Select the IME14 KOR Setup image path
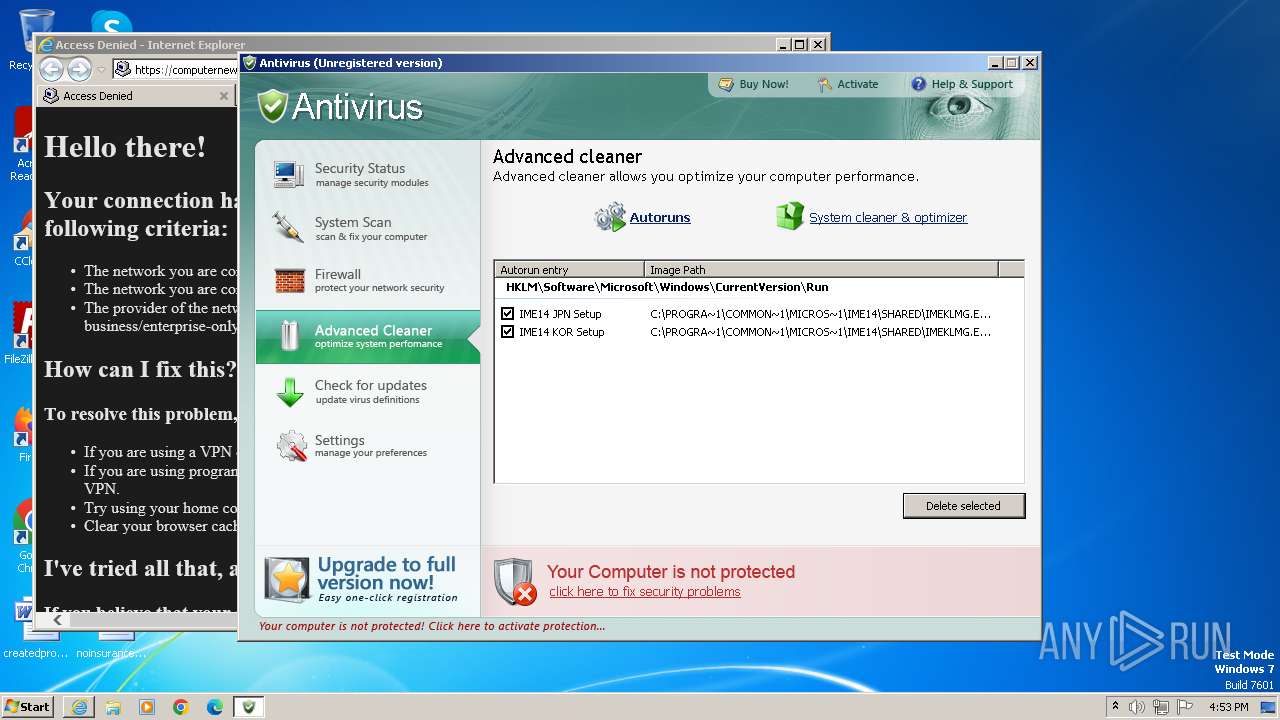The height and width of the screenshot is (720, 1280). click(820, 332)
